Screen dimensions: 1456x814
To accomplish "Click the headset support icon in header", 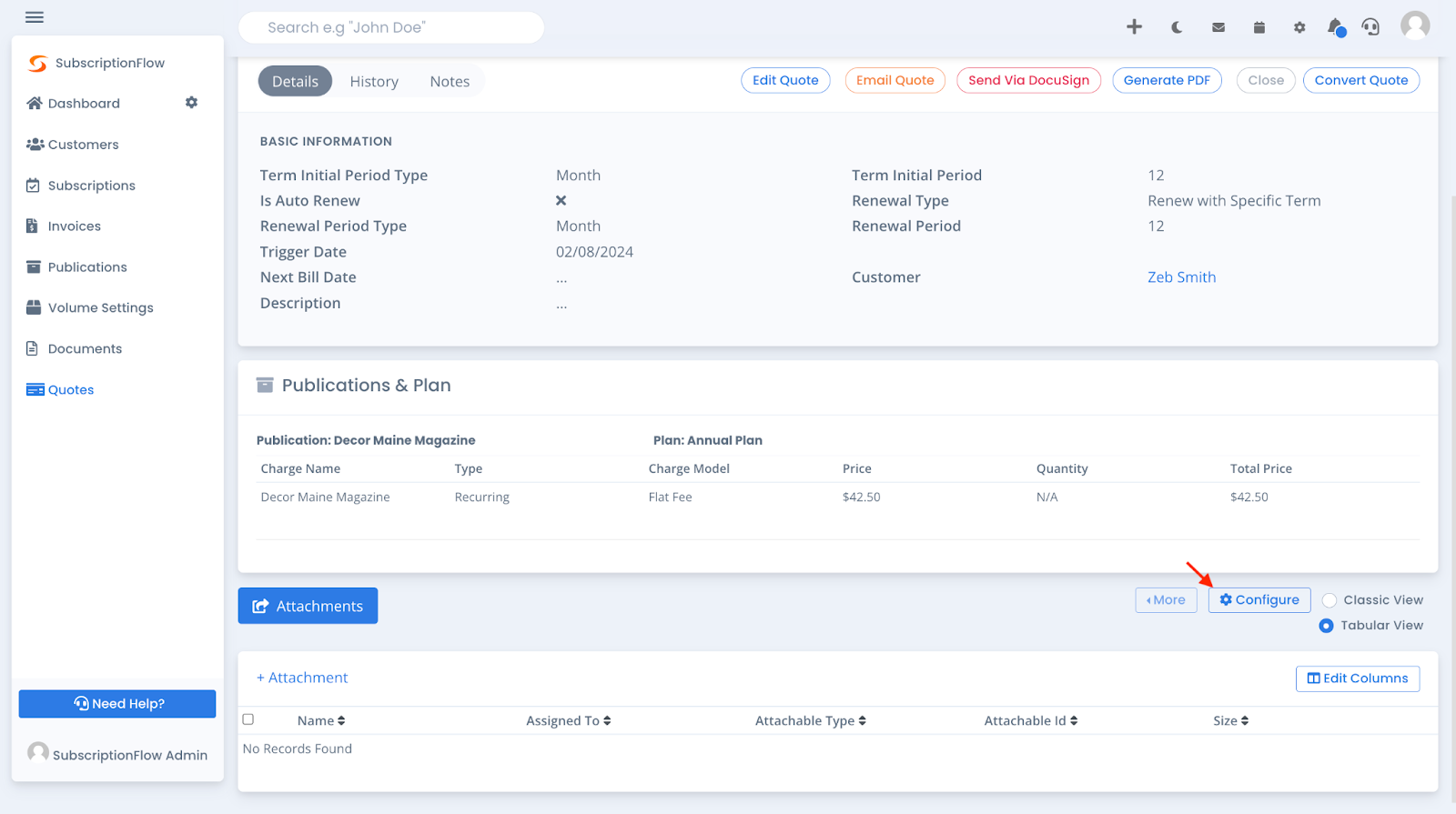I will 1370,27.
